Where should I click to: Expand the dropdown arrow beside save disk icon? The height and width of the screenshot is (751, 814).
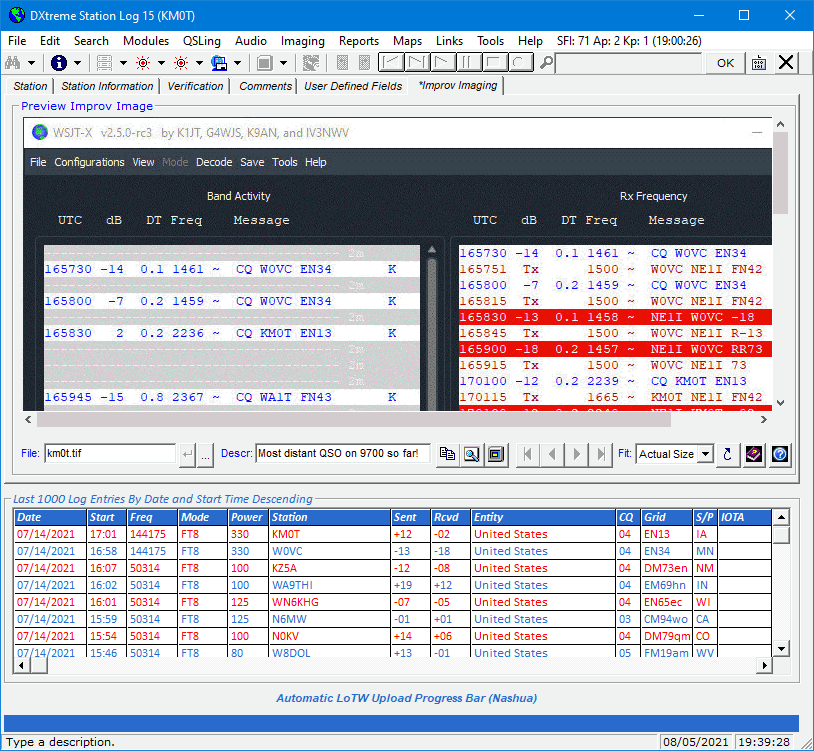pos(236,63)
